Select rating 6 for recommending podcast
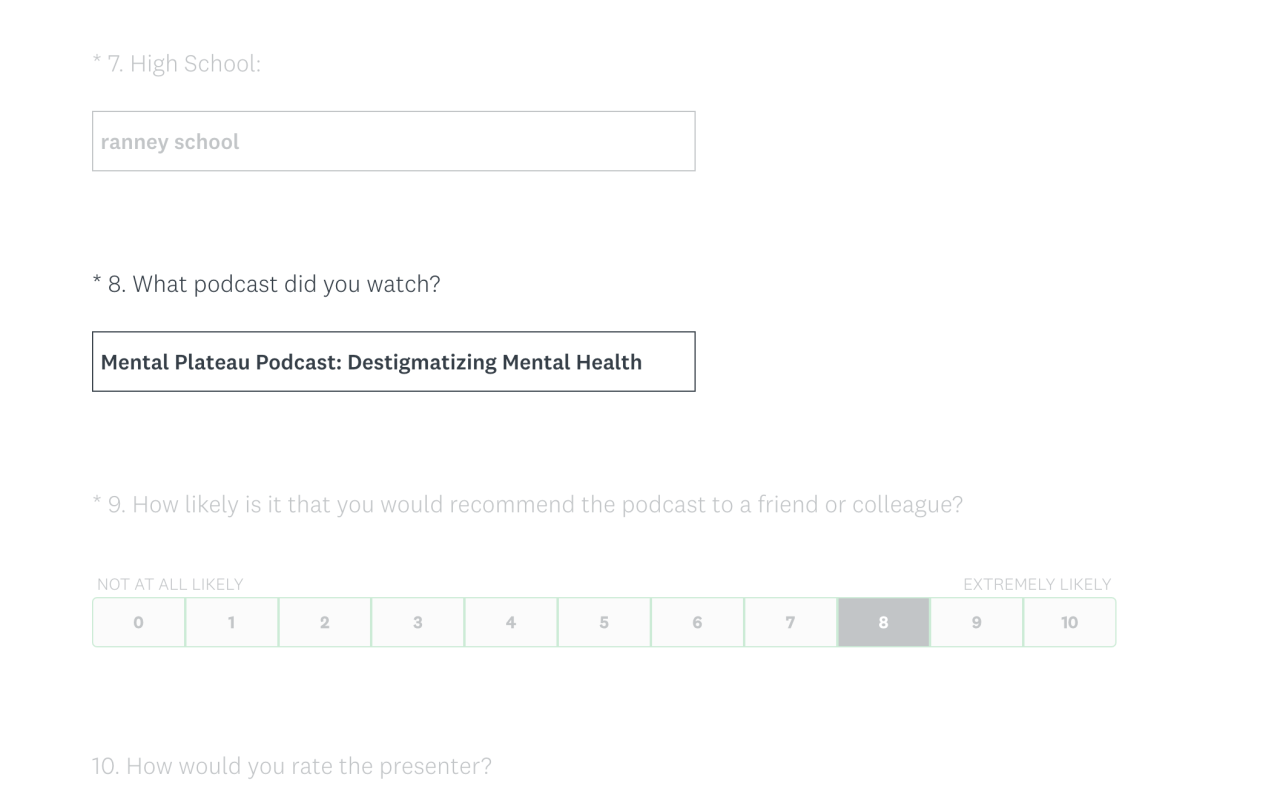Screen dimensions: 1280x803 tap(697, 622)
